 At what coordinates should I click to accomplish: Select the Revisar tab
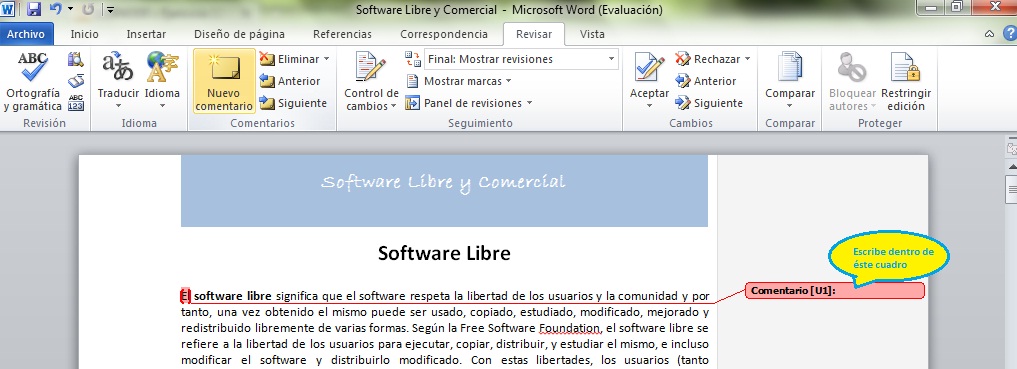point(534,34)
